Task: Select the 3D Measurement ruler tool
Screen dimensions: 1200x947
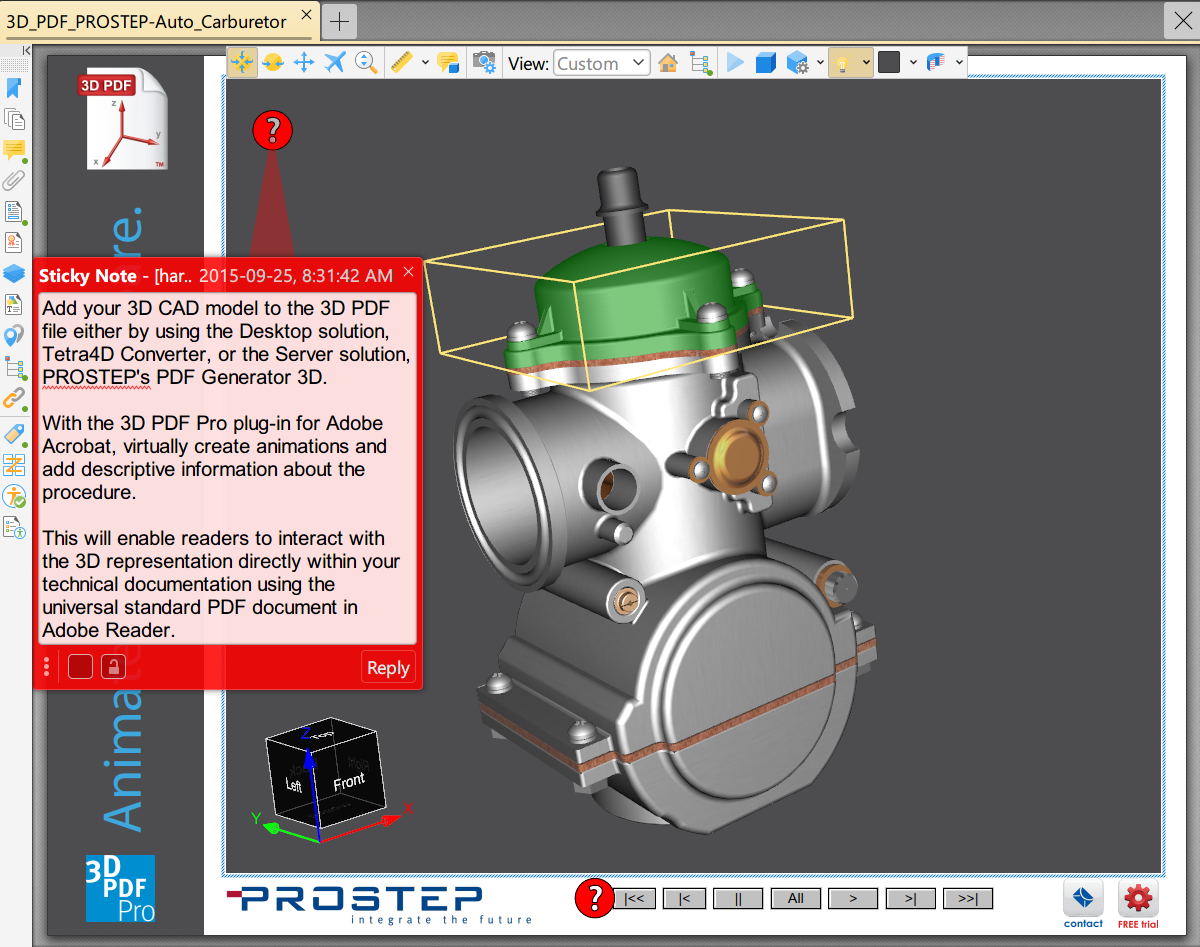Action: [402, 63]
